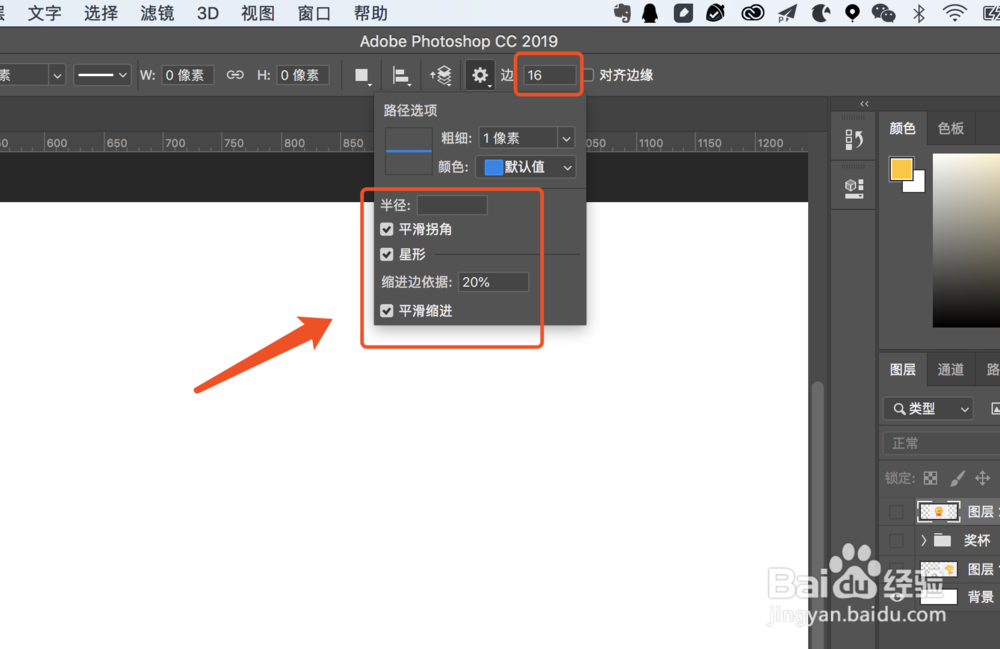This screenshot has height=649, width=1000.
Task: Toggle the 平滑缩进 checkbox
Action: tap(386, 311)
